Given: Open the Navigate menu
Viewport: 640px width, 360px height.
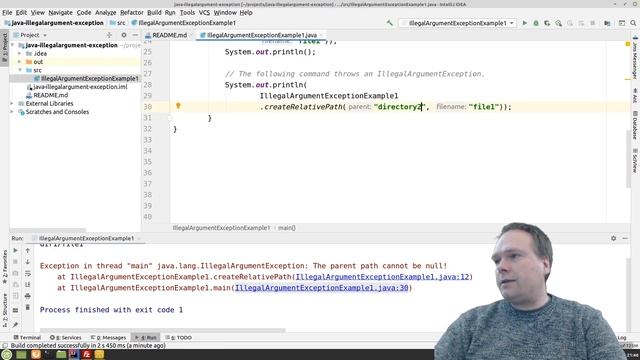Looking at the screenshot, I should pyautogui.click(x=60, y=13).
